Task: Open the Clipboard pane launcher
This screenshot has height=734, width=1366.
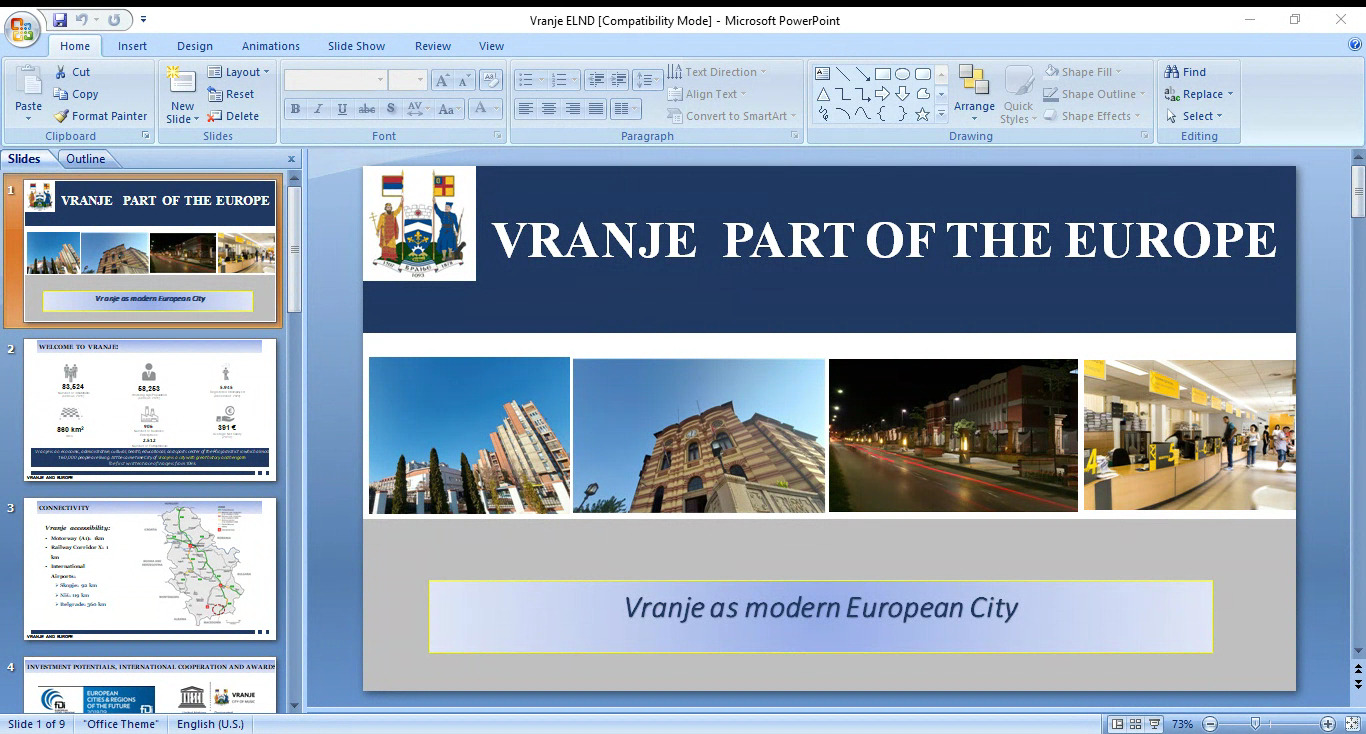Action: click(x=145, y=135)
